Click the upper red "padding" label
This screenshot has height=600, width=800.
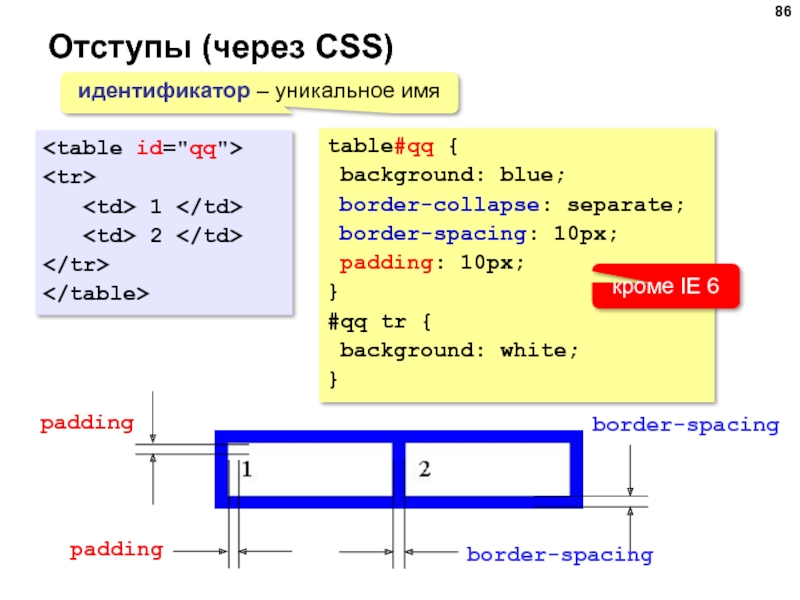pos(87,423)
